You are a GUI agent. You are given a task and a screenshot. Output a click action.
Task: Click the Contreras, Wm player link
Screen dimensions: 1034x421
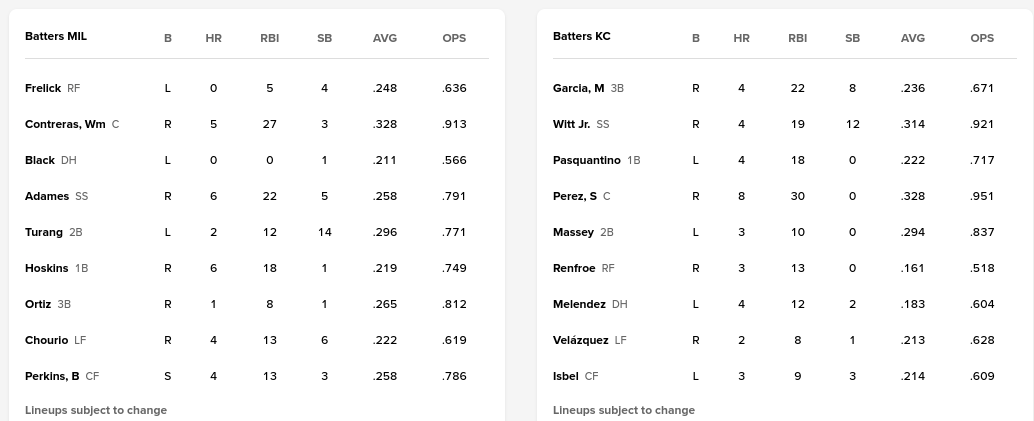pos(65,124)
